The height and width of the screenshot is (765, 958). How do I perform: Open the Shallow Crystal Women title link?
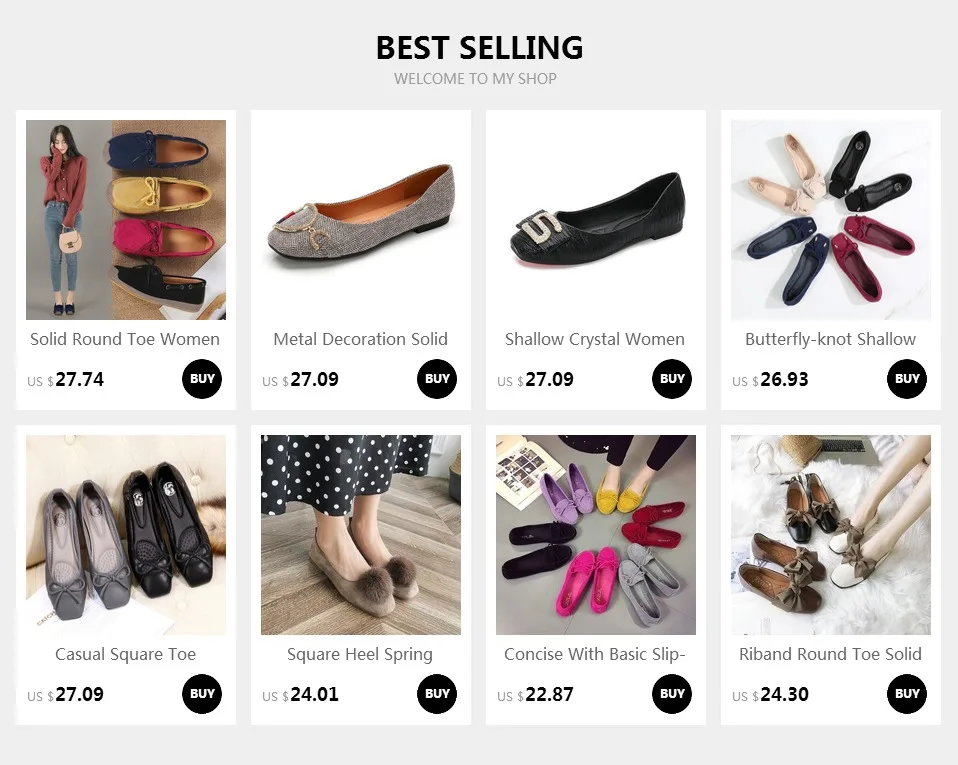pos(595,339)
